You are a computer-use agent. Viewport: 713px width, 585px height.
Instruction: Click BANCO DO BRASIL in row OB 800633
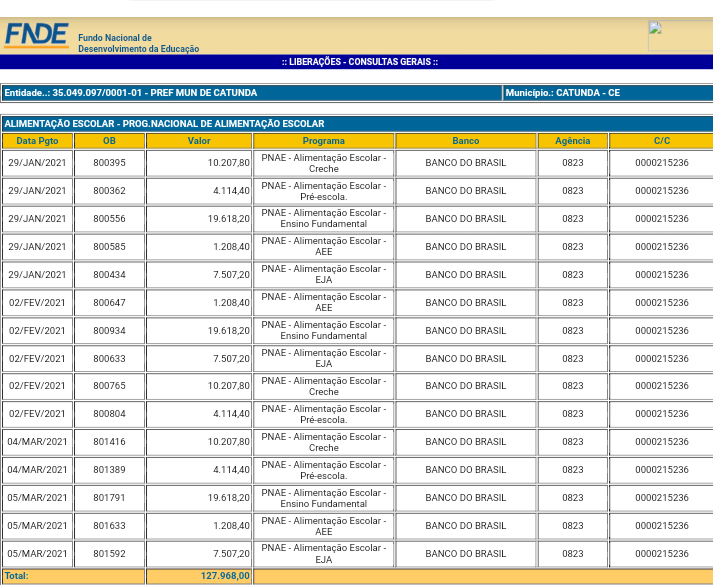tap(466, 359)
